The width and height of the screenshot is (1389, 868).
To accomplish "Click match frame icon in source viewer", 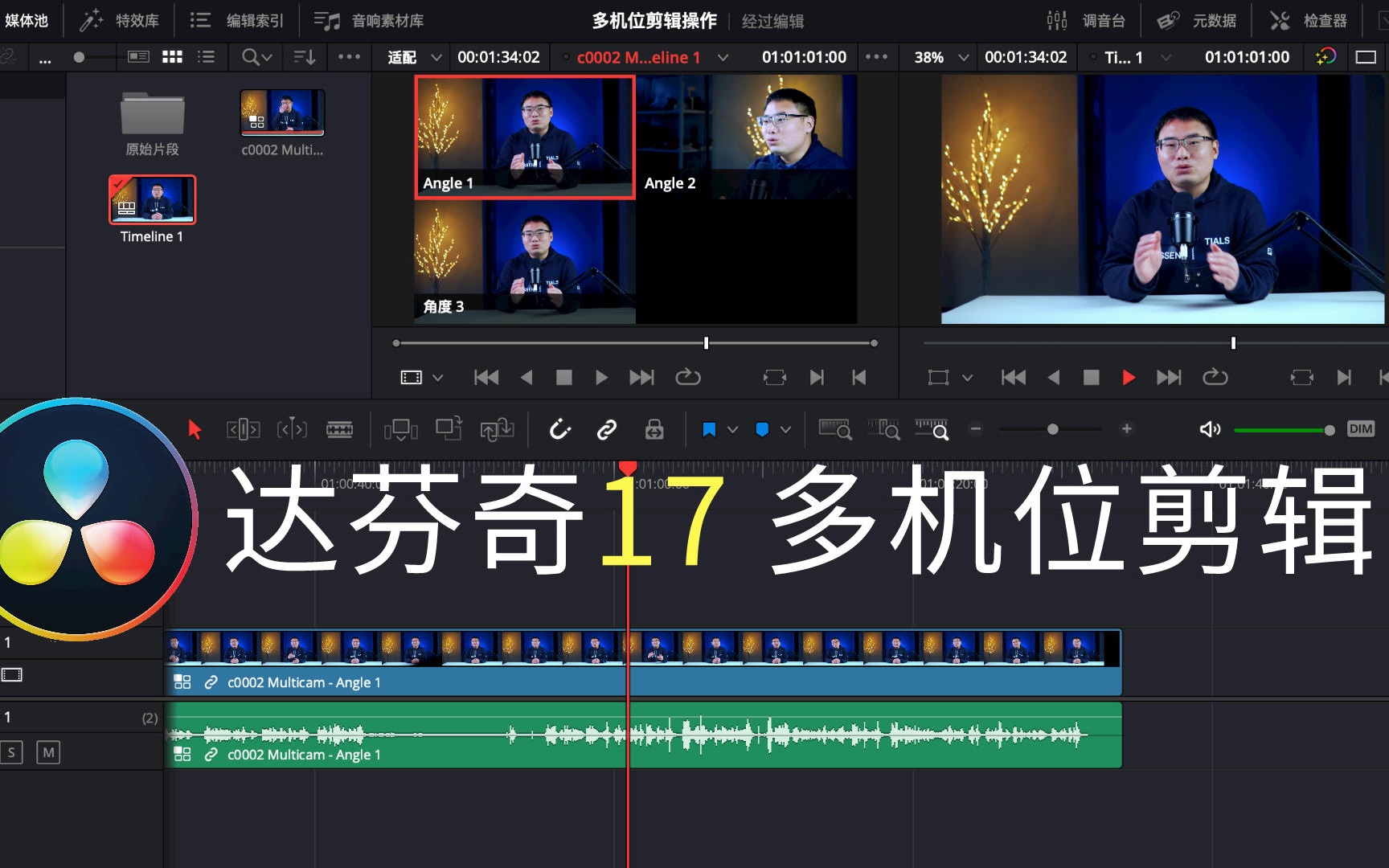I will 775,378.
